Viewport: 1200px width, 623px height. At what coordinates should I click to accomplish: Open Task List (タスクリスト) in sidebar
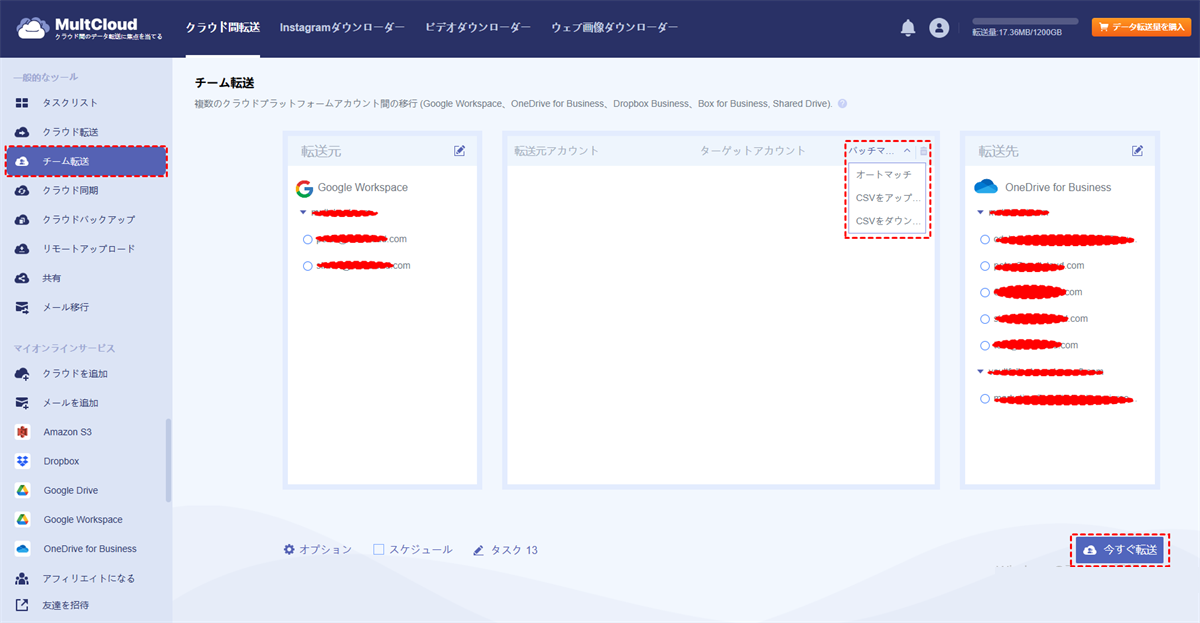70,103
